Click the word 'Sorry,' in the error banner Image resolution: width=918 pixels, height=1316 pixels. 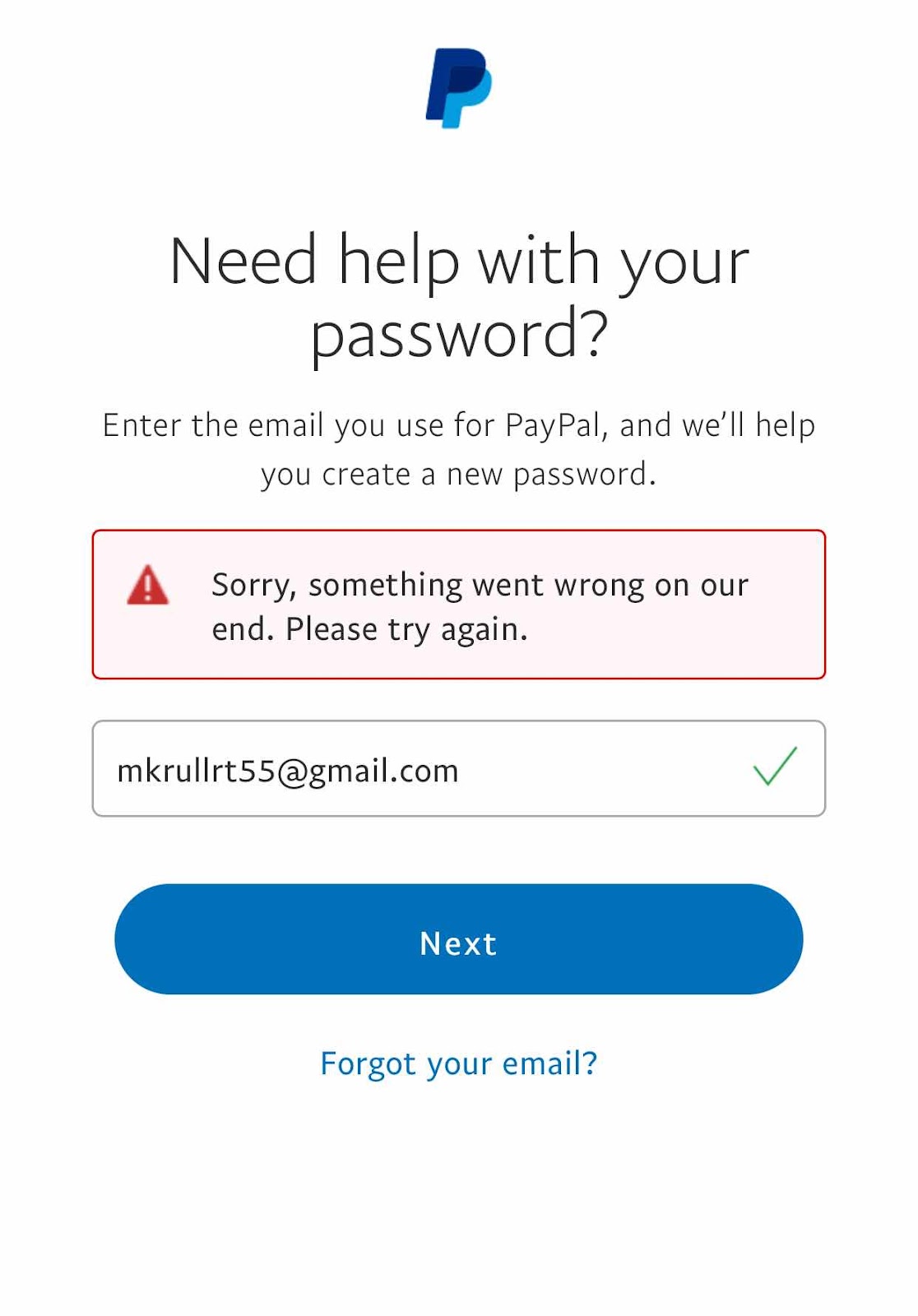[x=253, y=585]
